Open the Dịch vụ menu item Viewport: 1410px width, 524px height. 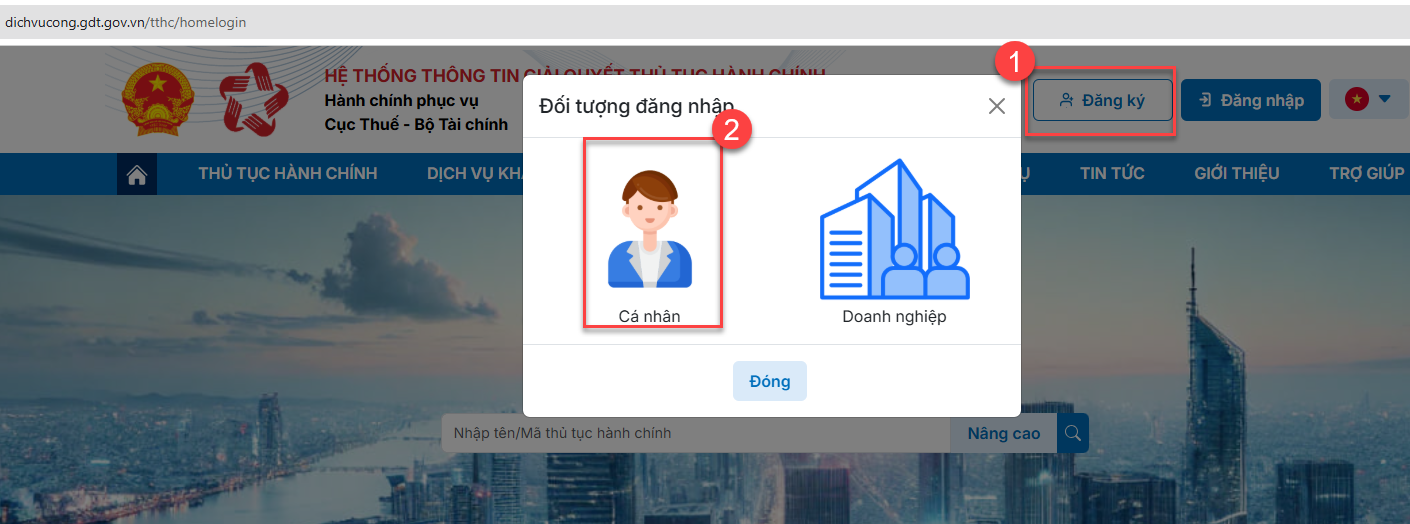475,174
